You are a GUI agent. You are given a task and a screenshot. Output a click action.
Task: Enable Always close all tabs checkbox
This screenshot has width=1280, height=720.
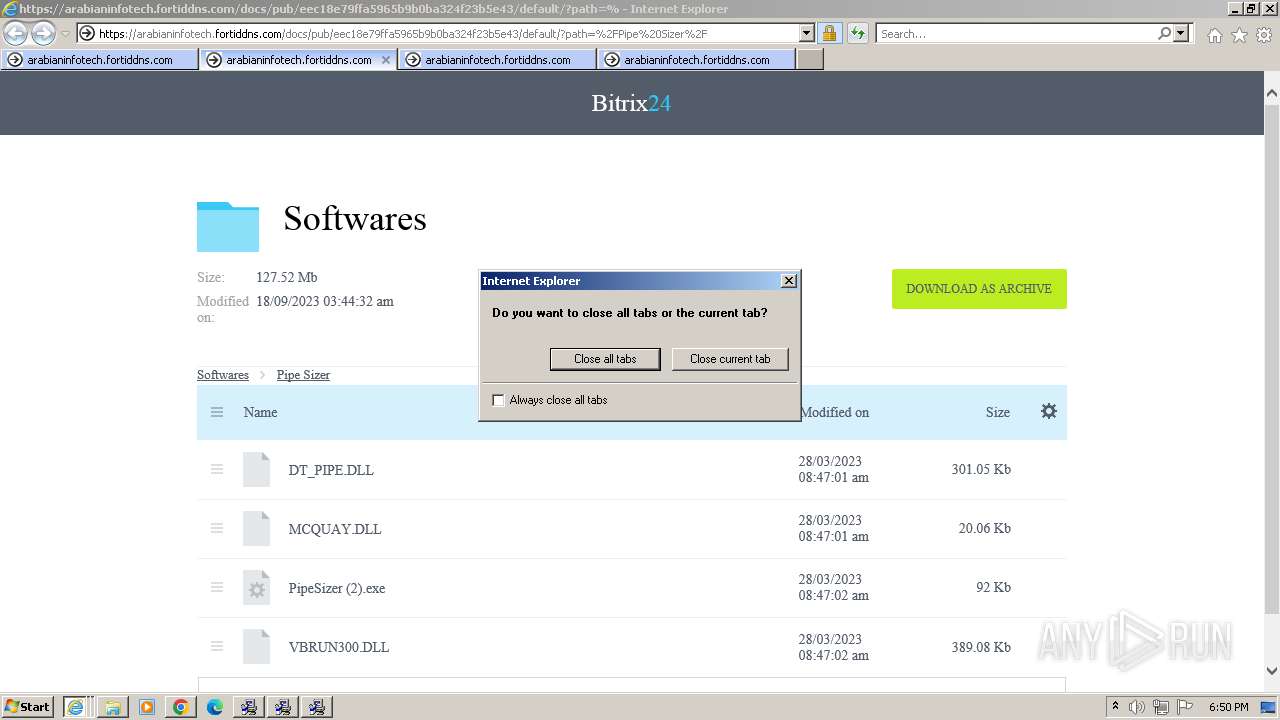498,400
